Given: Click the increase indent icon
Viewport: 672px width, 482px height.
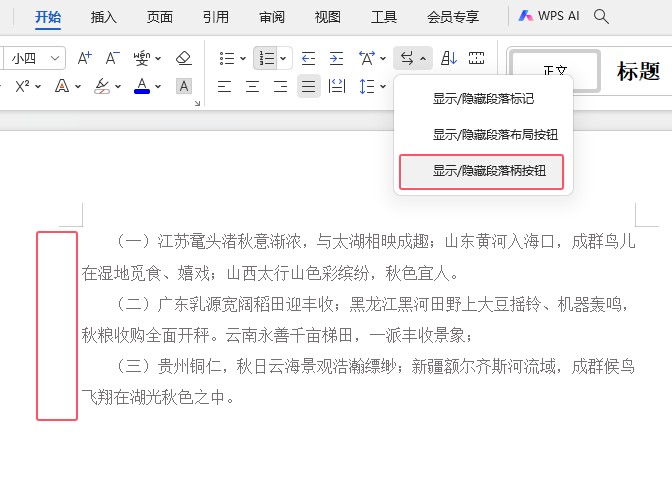Looking at the screenshot, I should pos(336,58).
